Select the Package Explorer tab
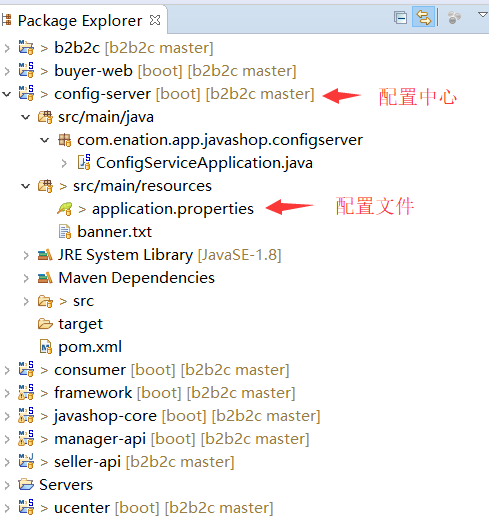Image resolution: width=489 pixels, height=528 pixels. (x=80, y=21)
